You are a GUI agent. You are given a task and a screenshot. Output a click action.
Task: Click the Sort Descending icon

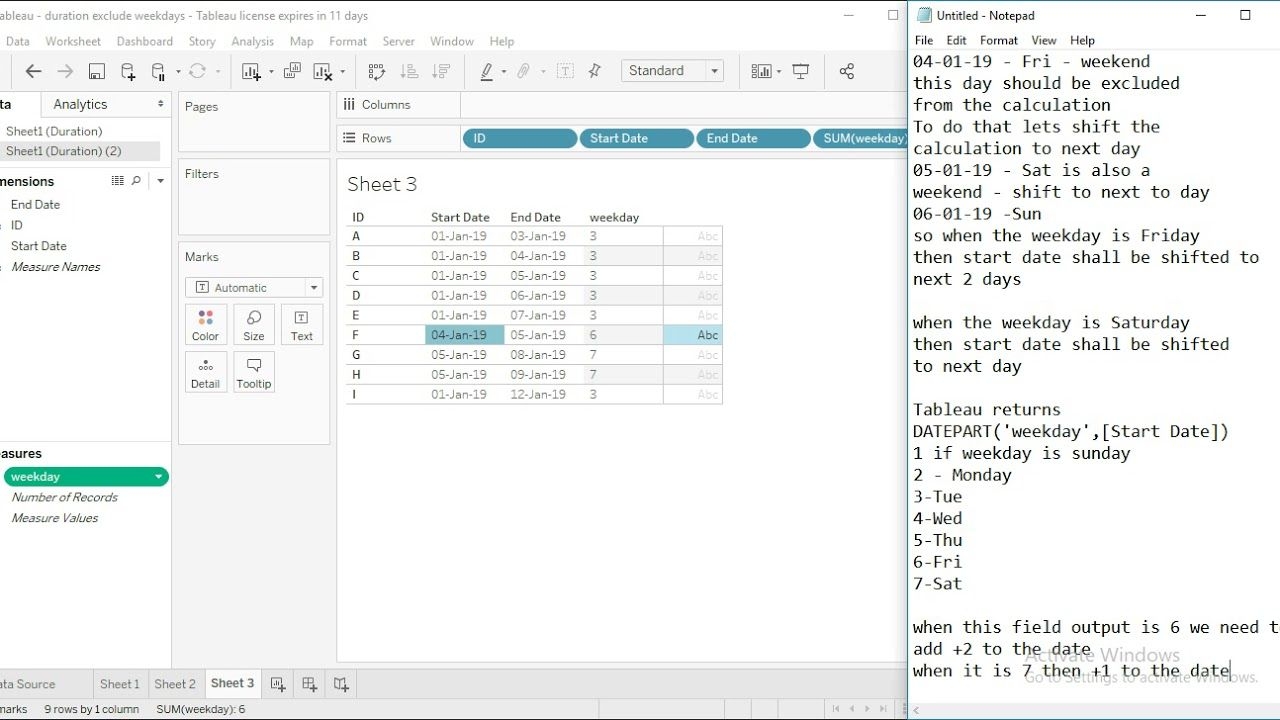point(441,71)
